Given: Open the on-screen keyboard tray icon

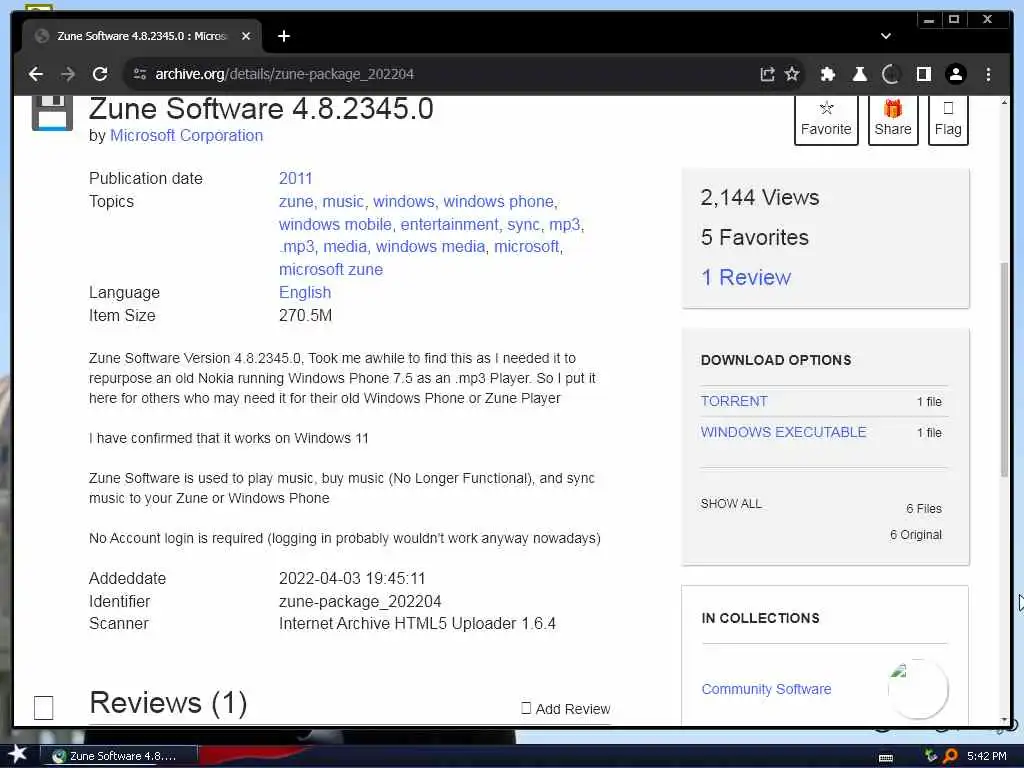Looking at the screenshot, I should tap(886, 757).
